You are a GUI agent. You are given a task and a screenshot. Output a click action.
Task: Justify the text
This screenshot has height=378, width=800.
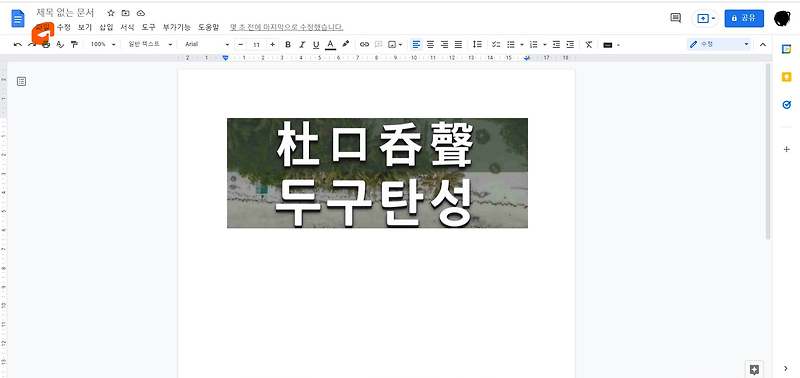point(458,45)
